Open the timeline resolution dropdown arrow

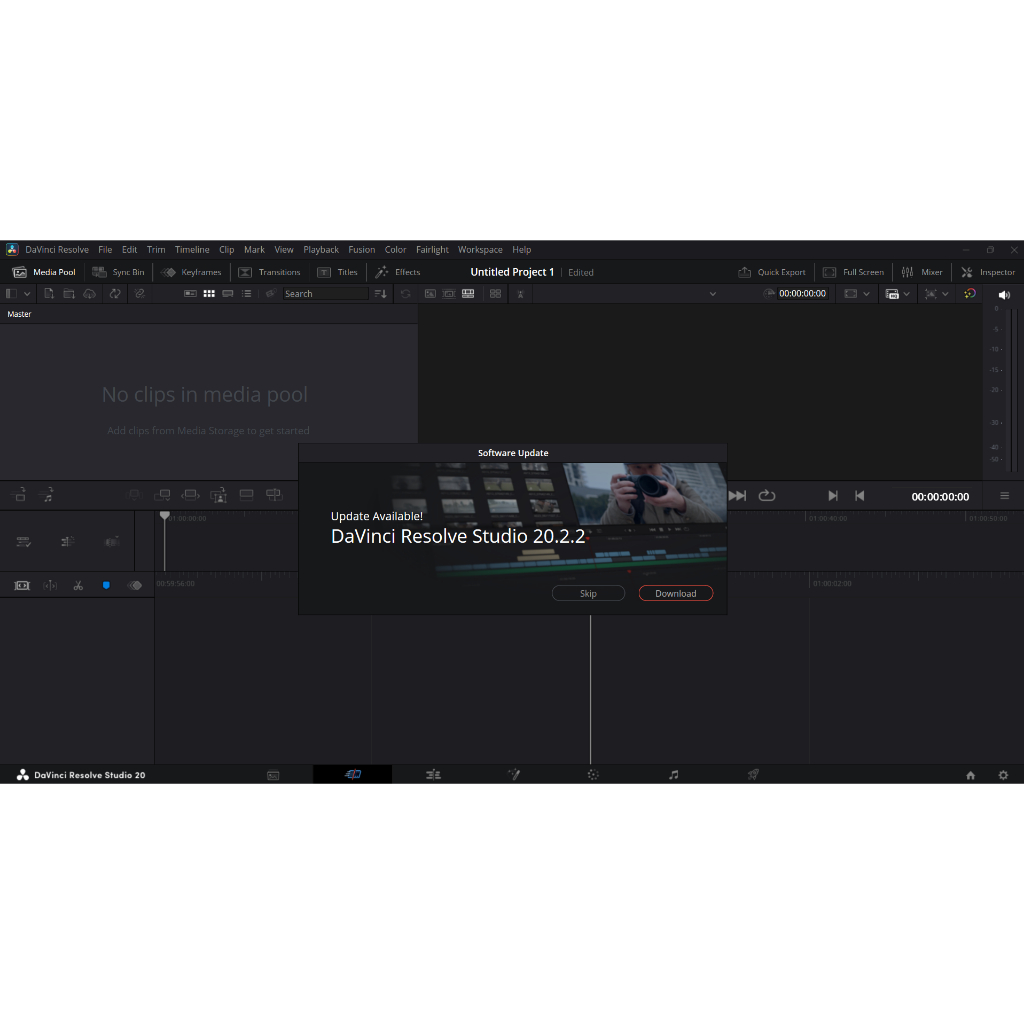(906, 294)
